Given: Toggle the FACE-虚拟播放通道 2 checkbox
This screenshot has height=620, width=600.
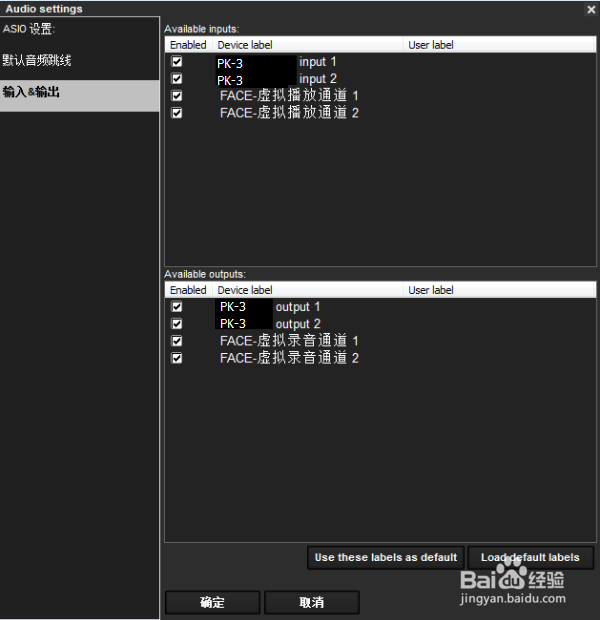Looking at the screenshot, I should pos(177,113).
